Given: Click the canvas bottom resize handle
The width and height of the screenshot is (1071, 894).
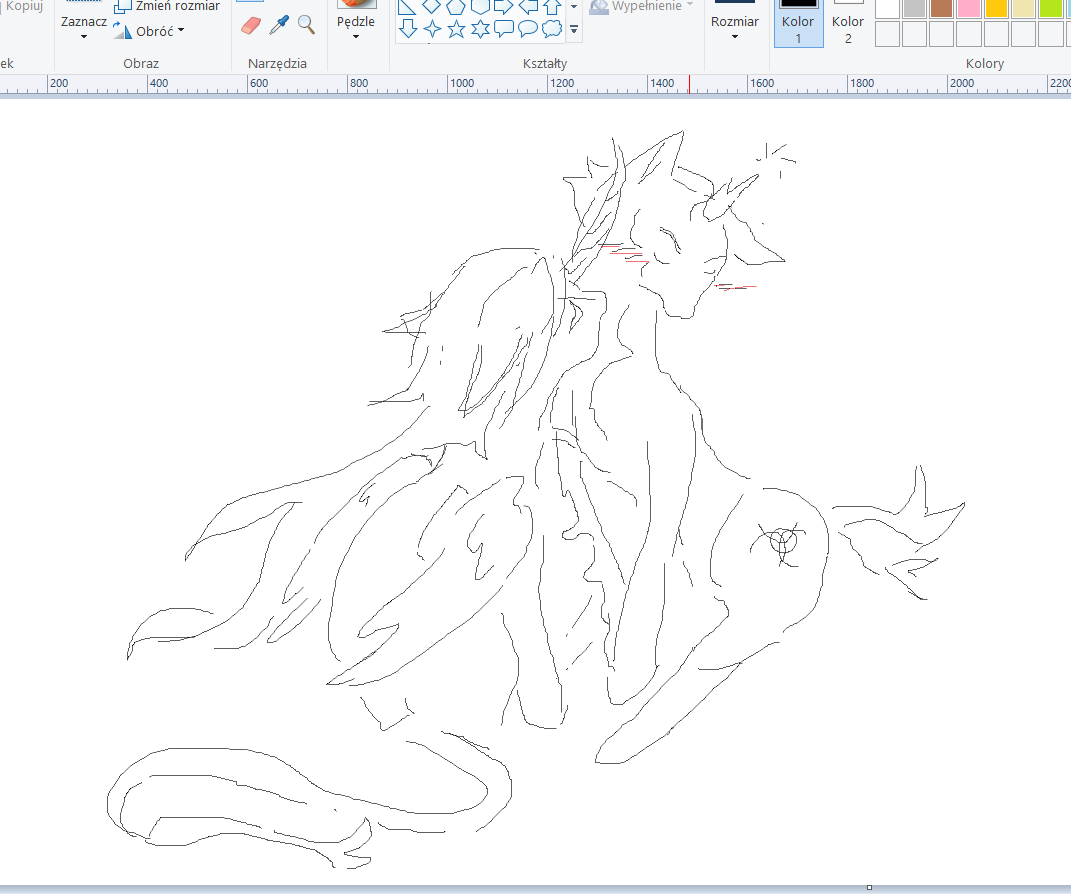Looking at the screenshot, I should point(870,887).
